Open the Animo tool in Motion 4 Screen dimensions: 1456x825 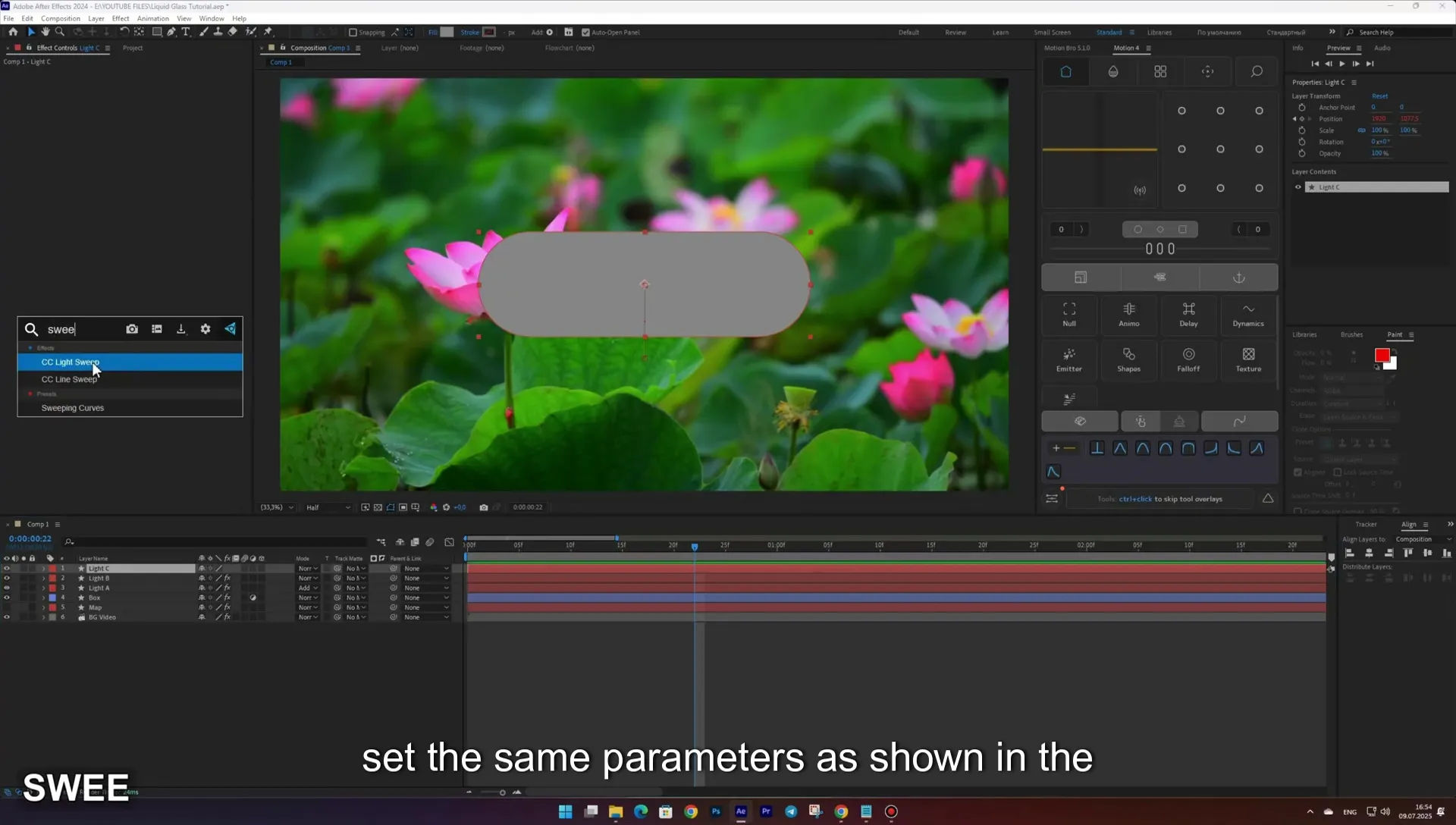coord(1129,315)
